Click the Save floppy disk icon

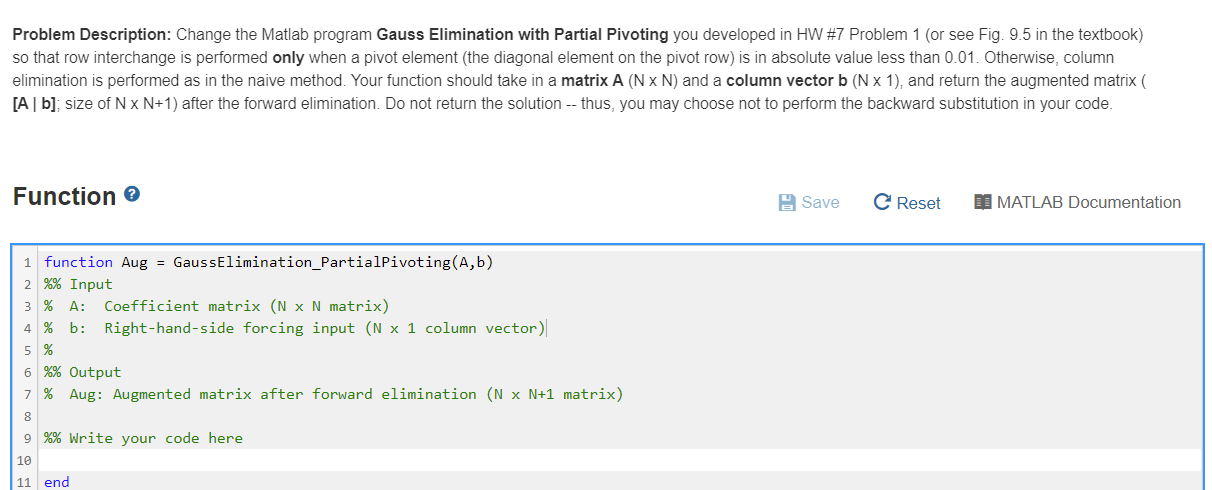[x=787, y=202]
